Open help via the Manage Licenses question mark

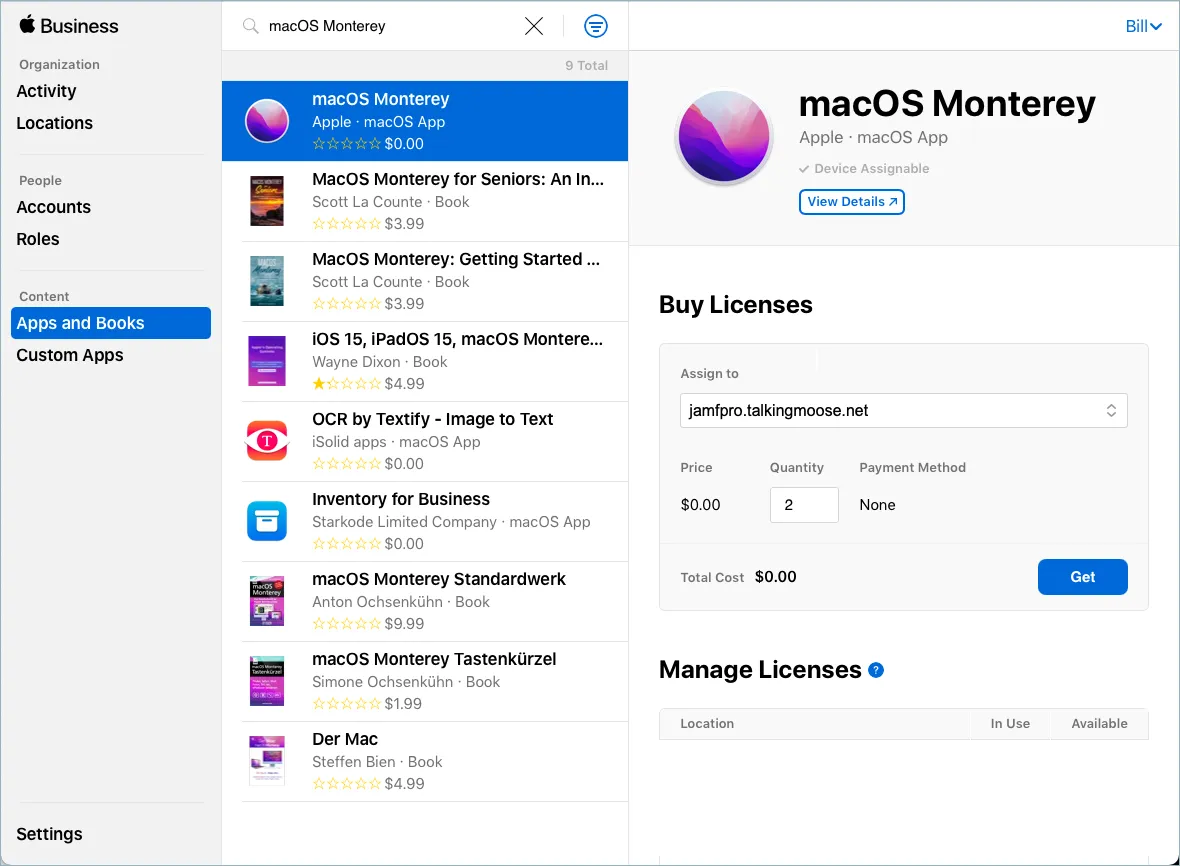pos(877,670)
